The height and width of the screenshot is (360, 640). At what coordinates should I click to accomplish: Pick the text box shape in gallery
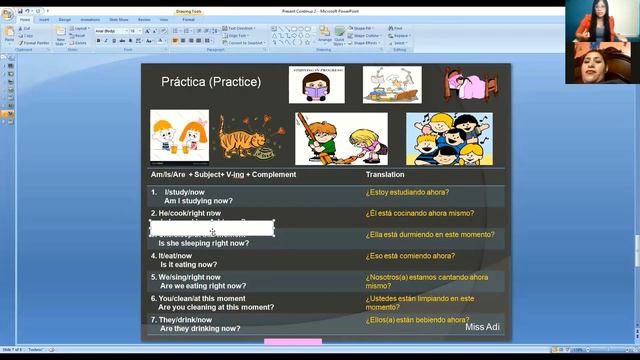274,29
